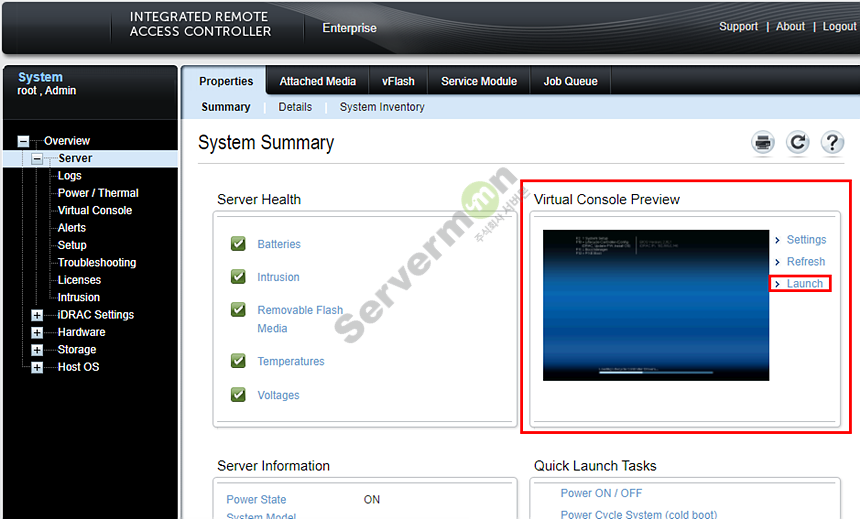The height and width of the screenshot is (519, 860).
Task: Open the Batteries health link
Action: point(279,244)
